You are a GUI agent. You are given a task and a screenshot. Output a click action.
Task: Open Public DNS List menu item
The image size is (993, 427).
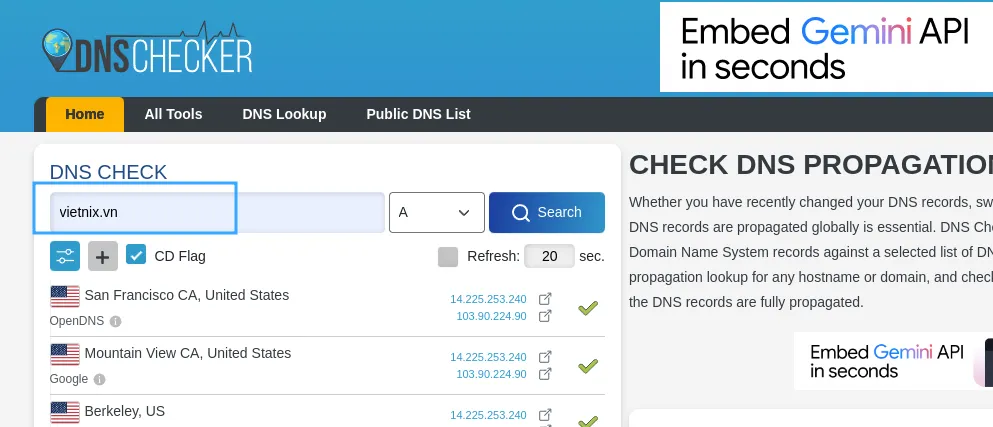point(419,114)
